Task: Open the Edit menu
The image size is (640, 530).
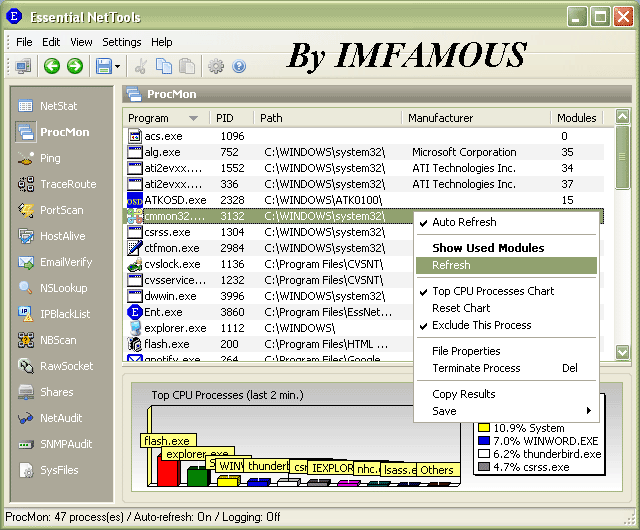Action: [51, 42]
